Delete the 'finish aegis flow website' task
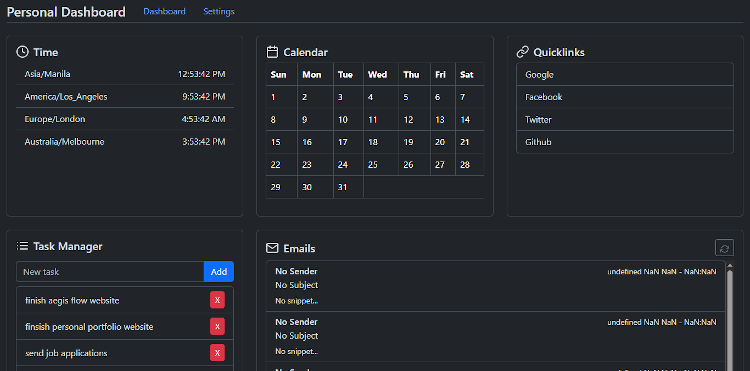Image resolution: width=750 pixels, height=371 pixels. pyautogui.click(x=217, y=300)
